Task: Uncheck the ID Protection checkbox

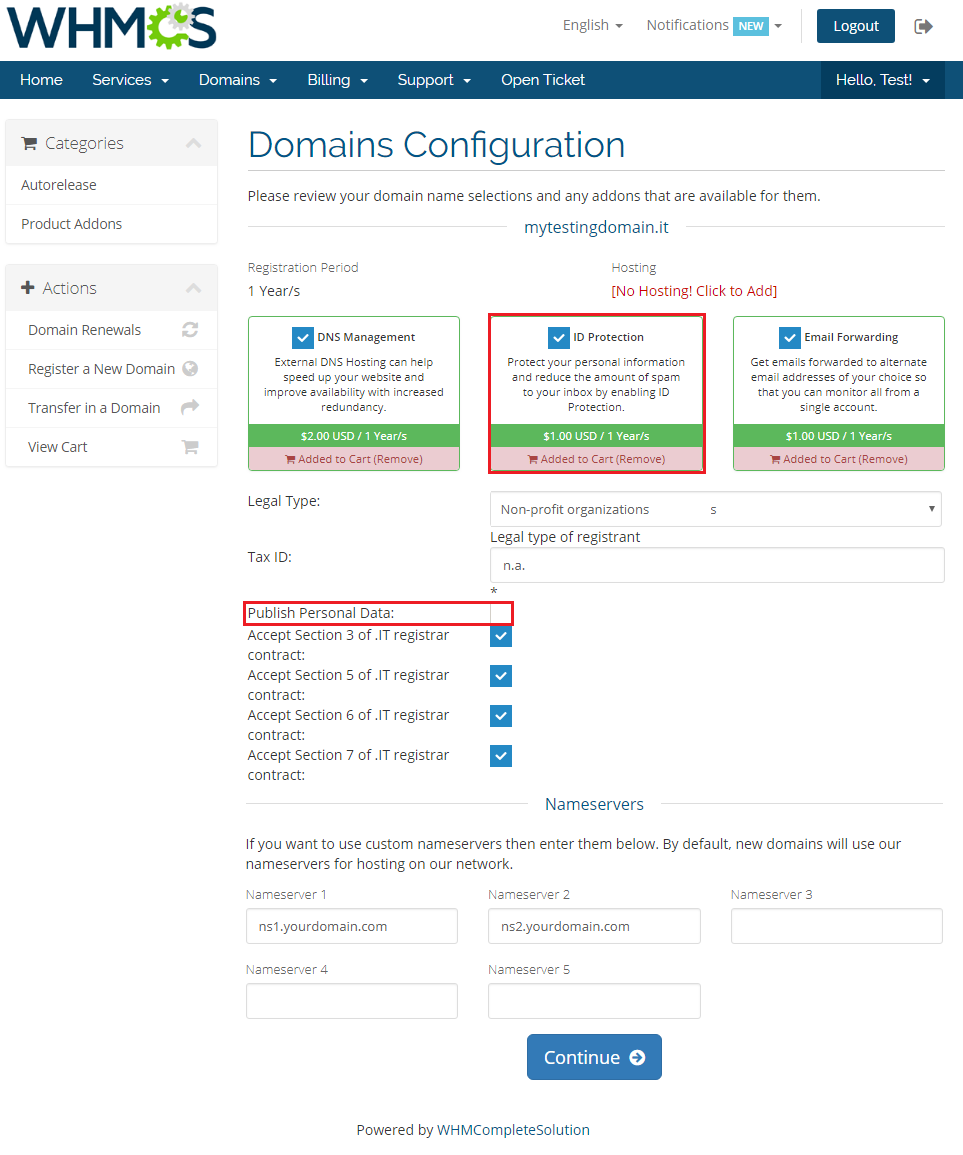Action: 558,337
